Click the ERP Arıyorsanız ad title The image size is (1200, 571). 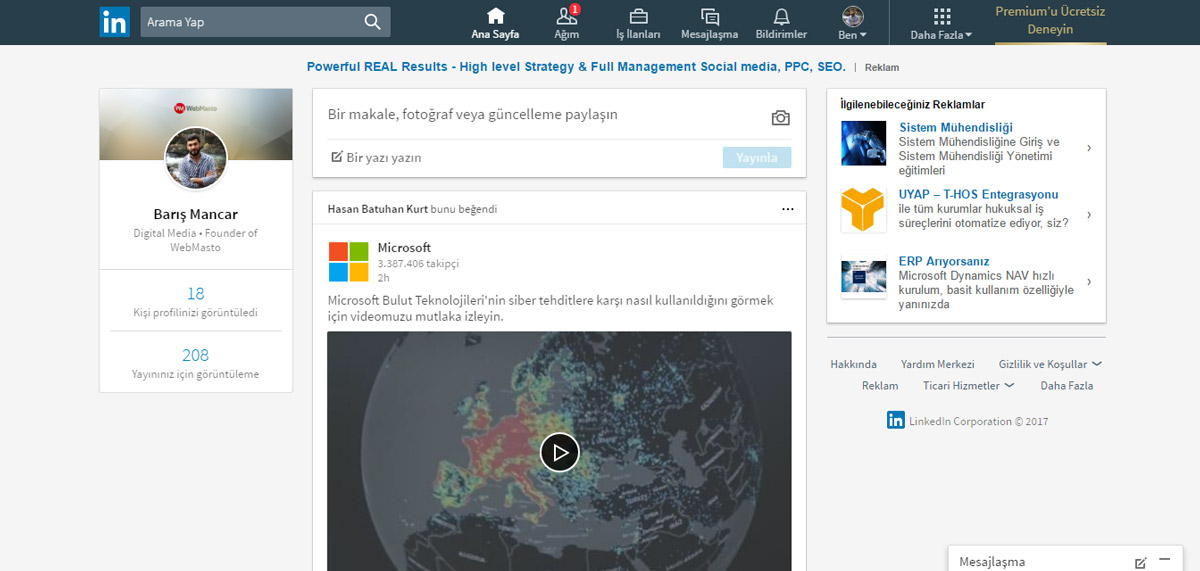(944, 261)
